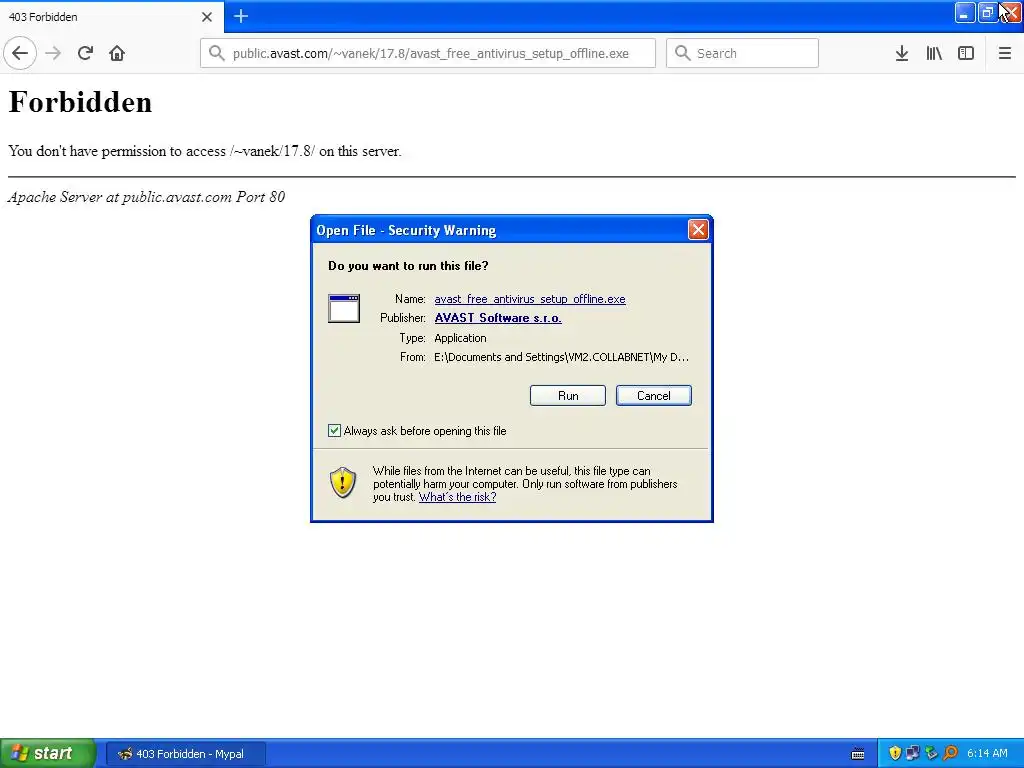The height and width of the screenshot is (768, 1024).
Task: Reload the current page
Action: (85, 53)
